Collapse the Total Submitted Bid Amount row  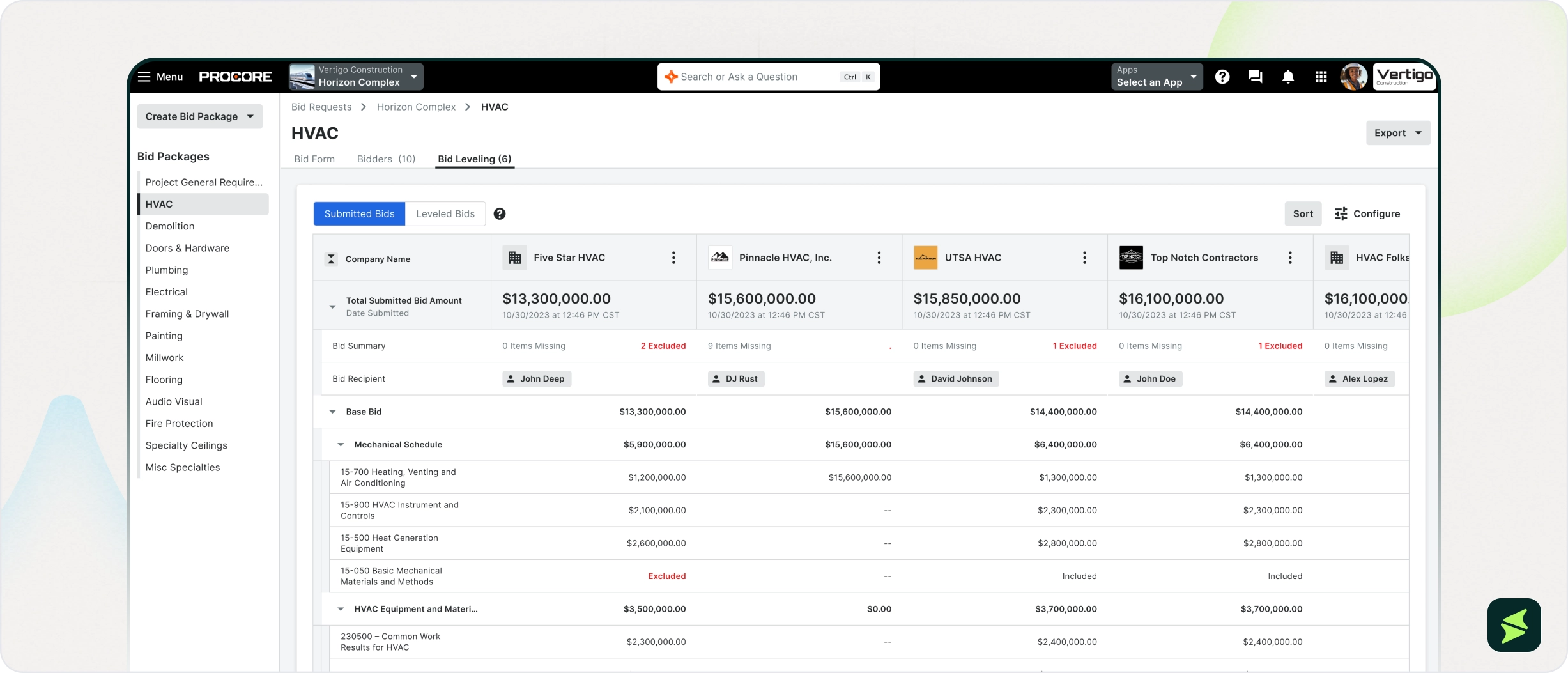click(x=332, y=307)
